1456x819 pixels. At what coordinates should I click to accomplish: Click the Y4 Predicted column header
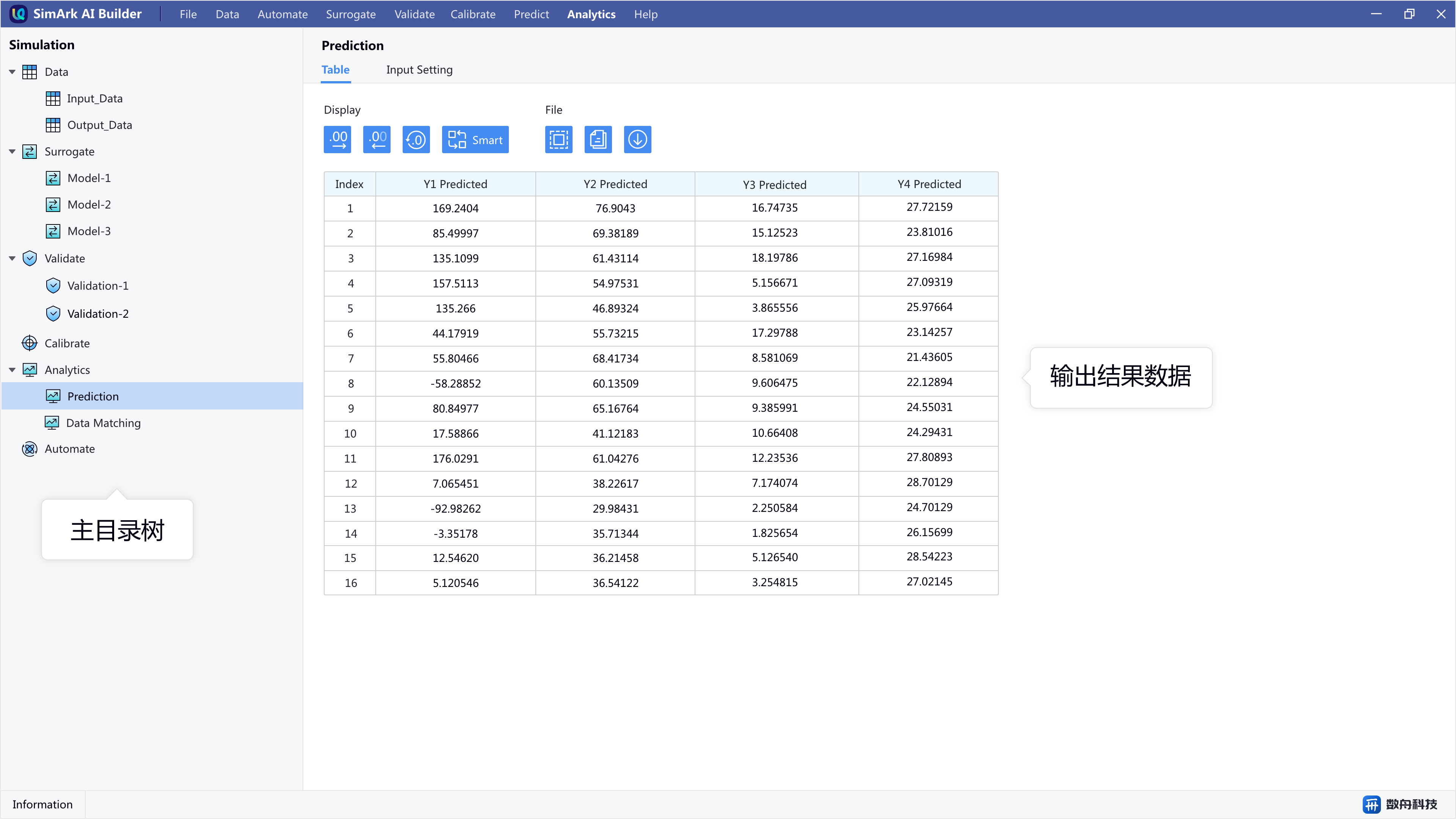(x=929, y=184)
